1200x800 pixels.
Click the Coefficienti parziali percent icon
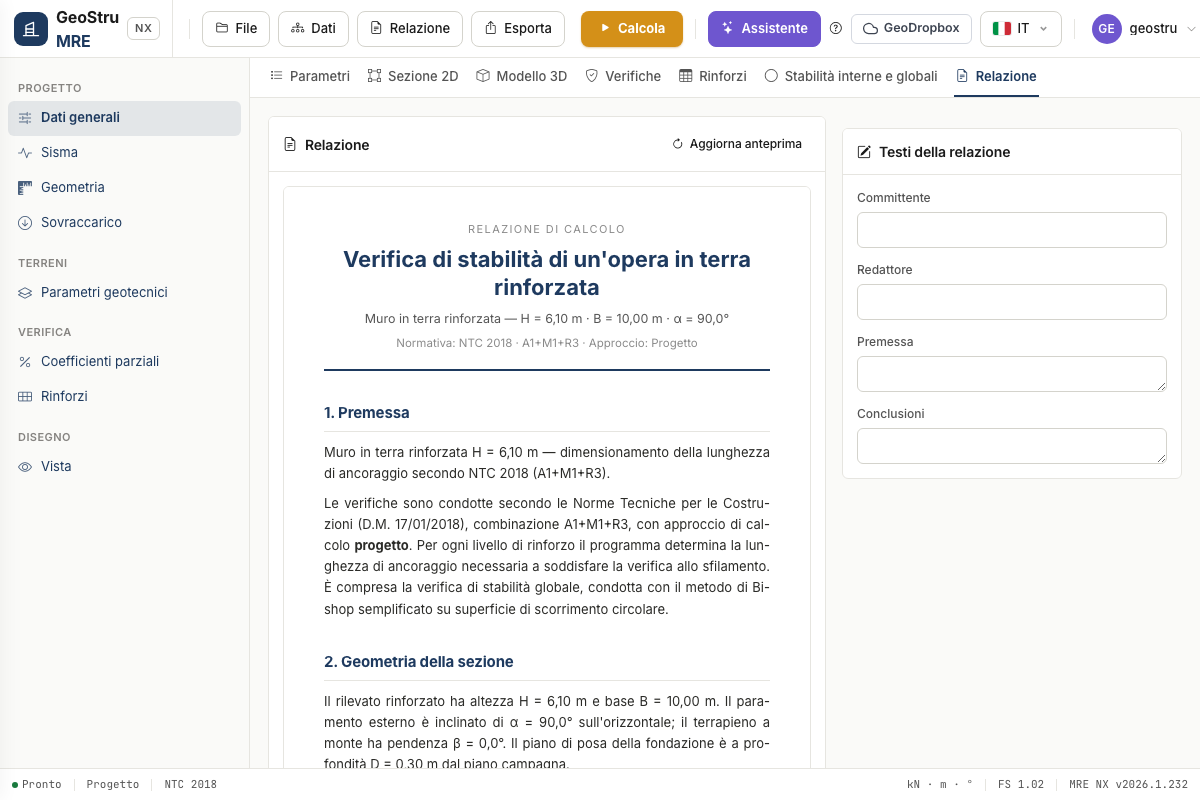click(x=25, y=362)
